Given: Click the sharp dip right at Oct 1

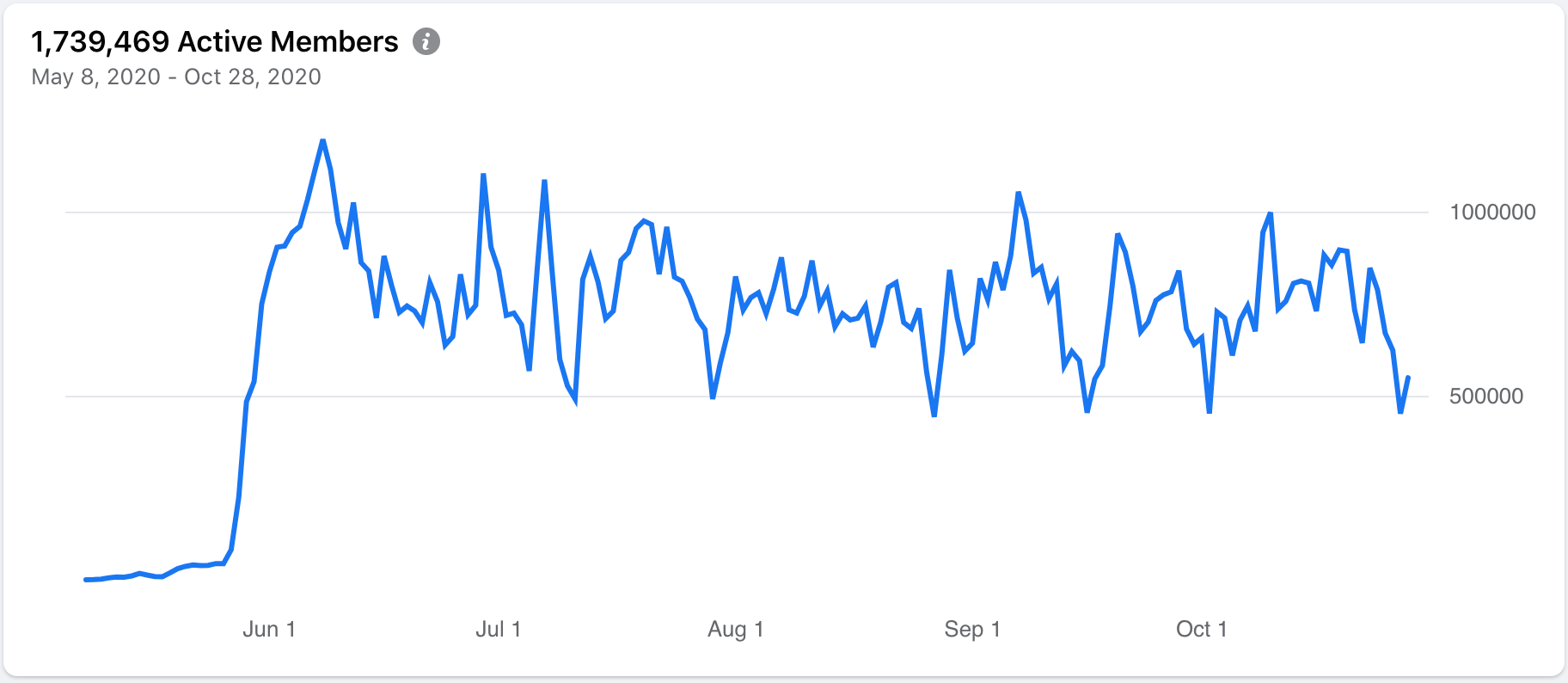Looking at the screenshot, I should click(x=1209, y=412).
